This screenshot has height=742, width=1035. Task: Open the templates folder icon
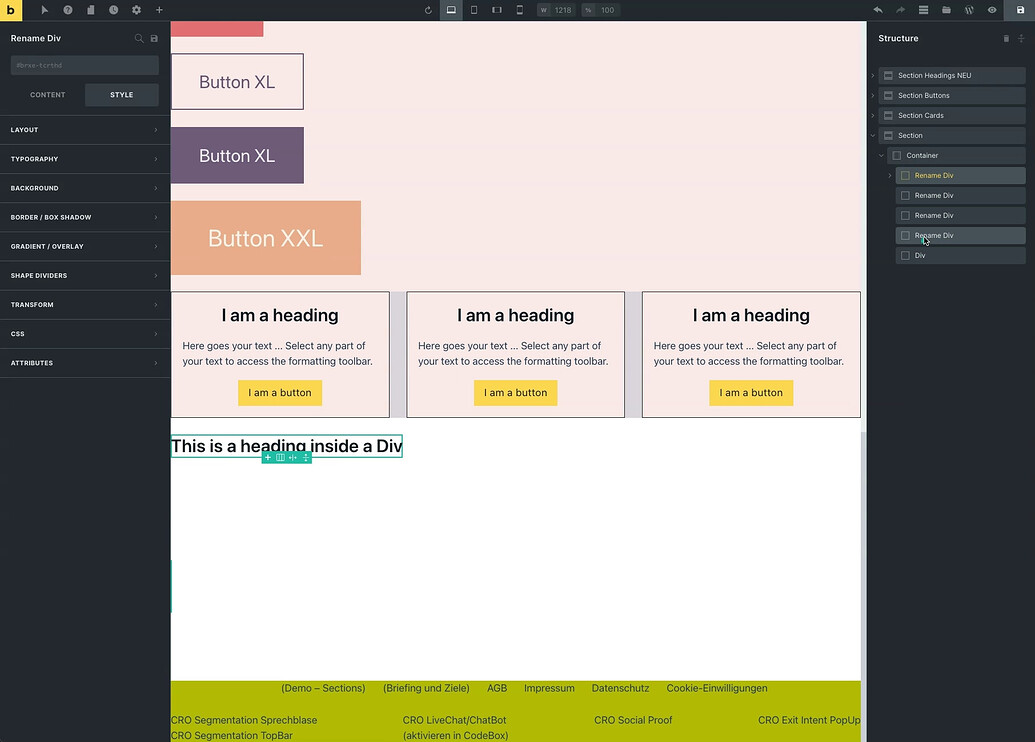[x=947, y=10]
